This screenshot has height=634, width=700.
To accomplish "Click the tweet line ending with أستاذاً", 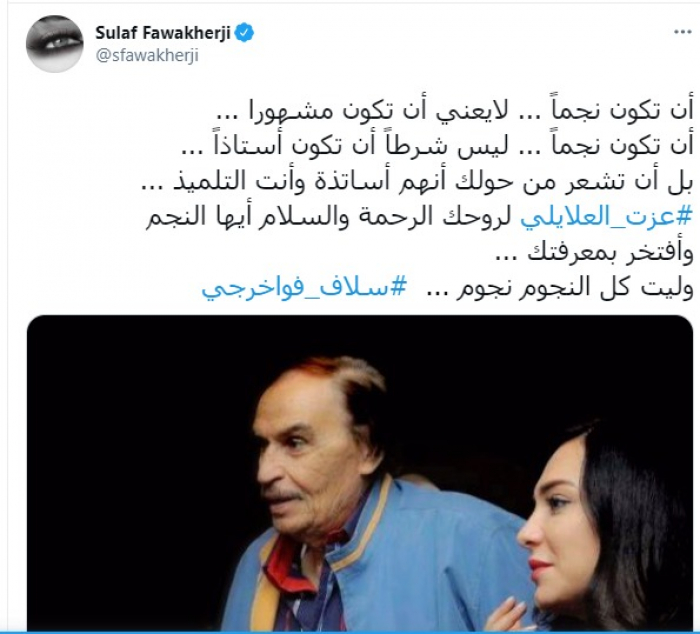I will tap(436, 146).
